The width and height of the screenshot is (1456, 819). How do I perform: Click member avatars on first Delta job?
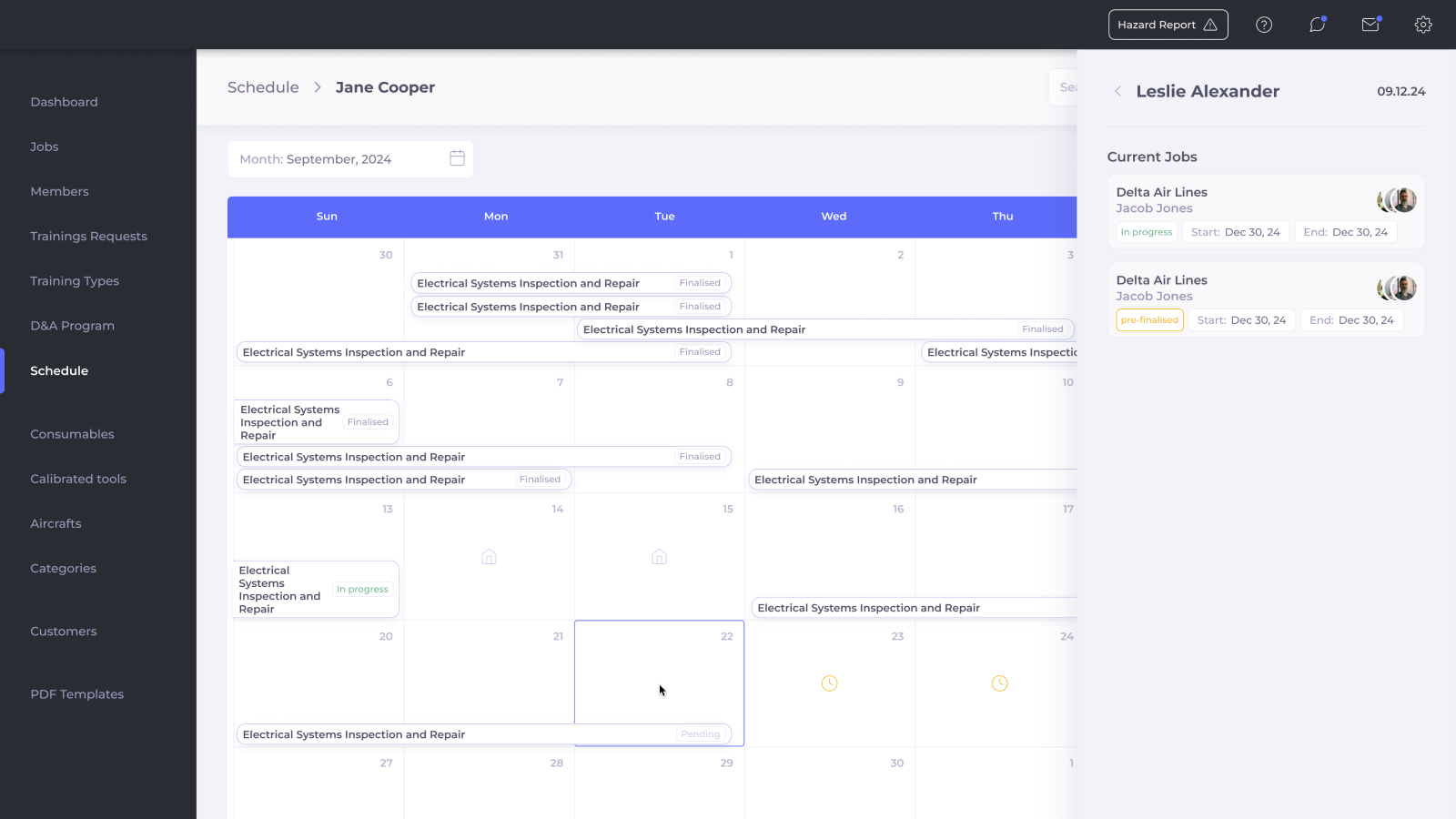click(x=1397, y=200)
